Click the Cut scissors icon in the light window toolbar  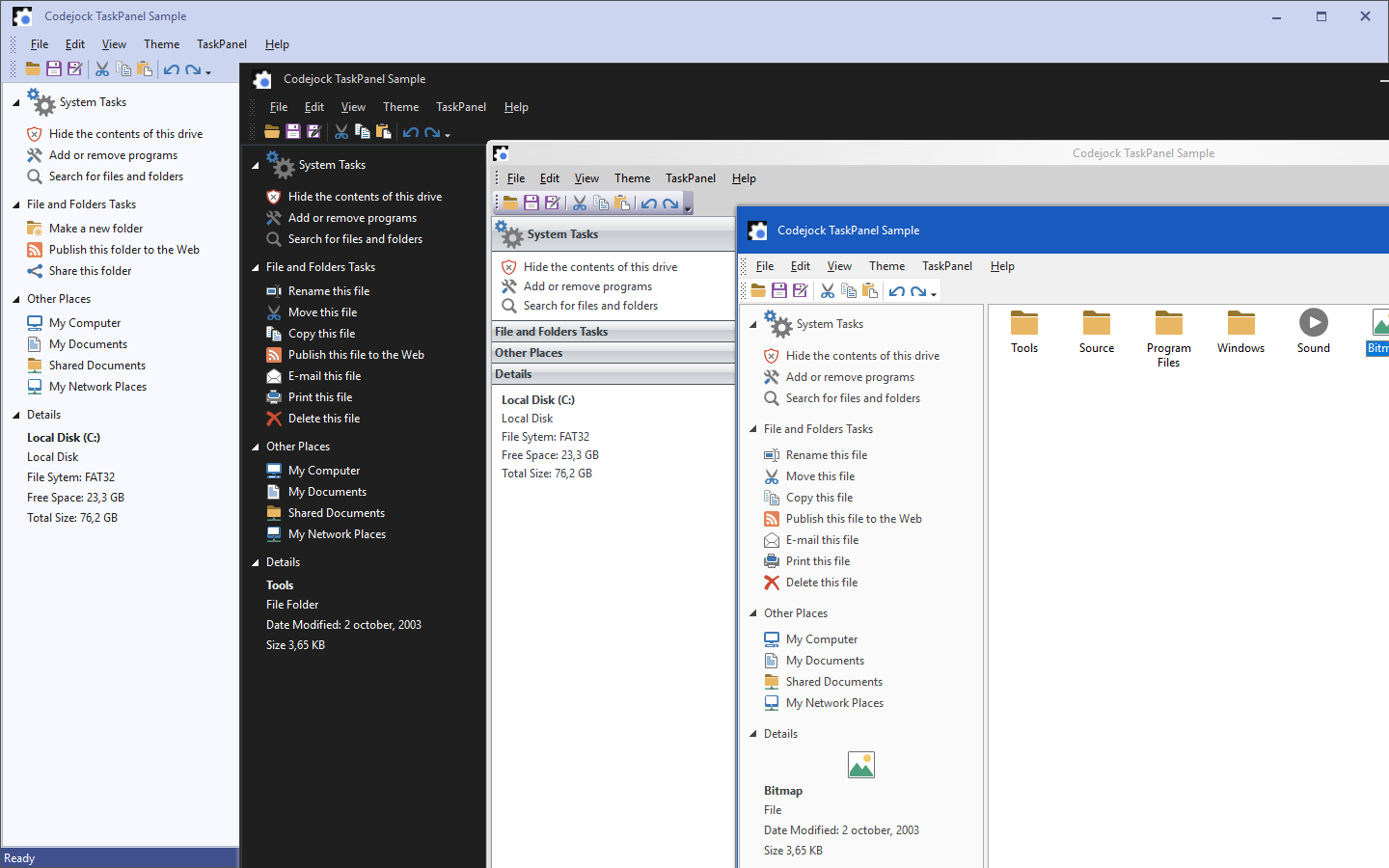102,68
